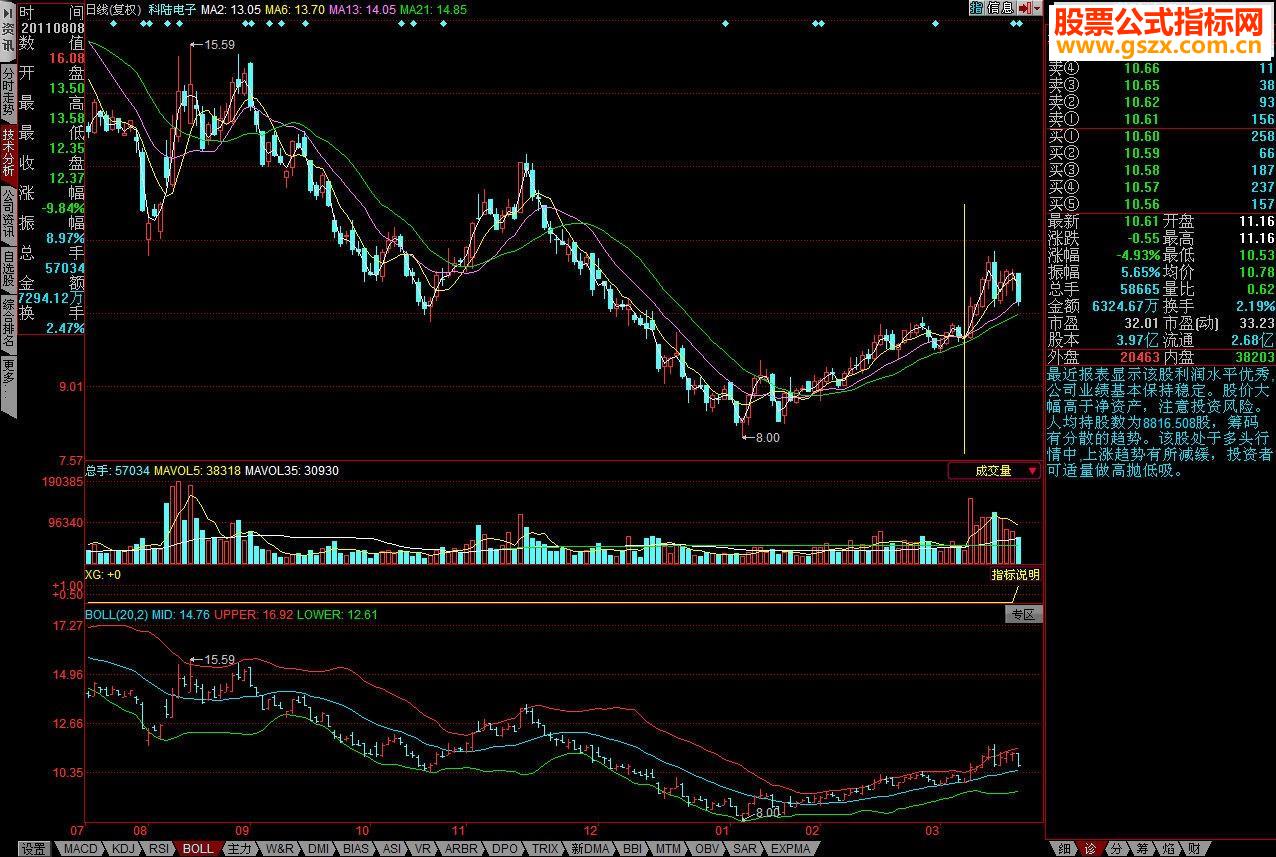Image resolution: width=1276 pixels, height=857 pixels.
Task: Click the red arrow panel-collapse icon
Action: click(x=1024, y=7)
